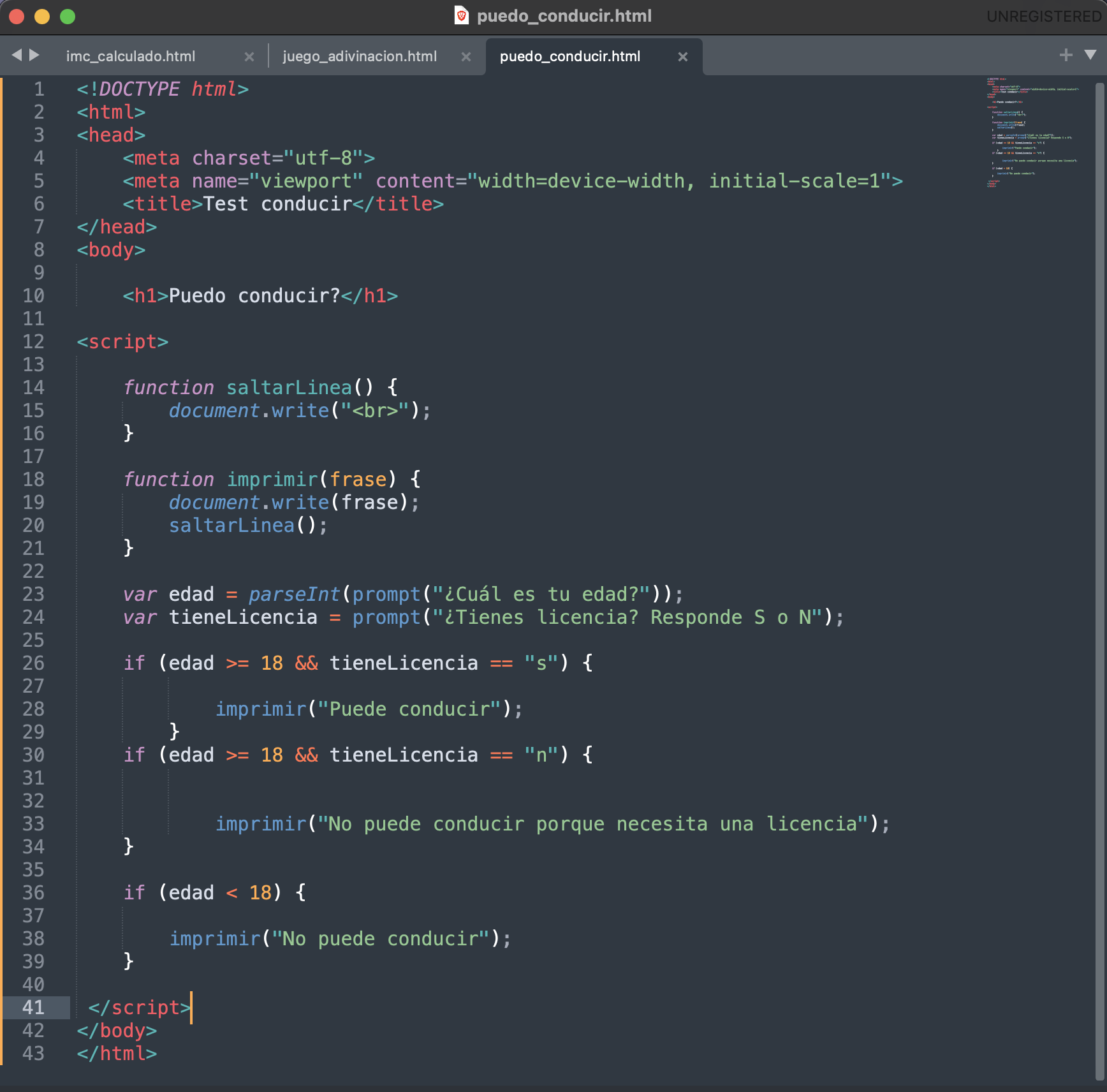Viewport: 1107px width, 1092px height.
Task: Click the parseInt function name
Action: (294, 594)
